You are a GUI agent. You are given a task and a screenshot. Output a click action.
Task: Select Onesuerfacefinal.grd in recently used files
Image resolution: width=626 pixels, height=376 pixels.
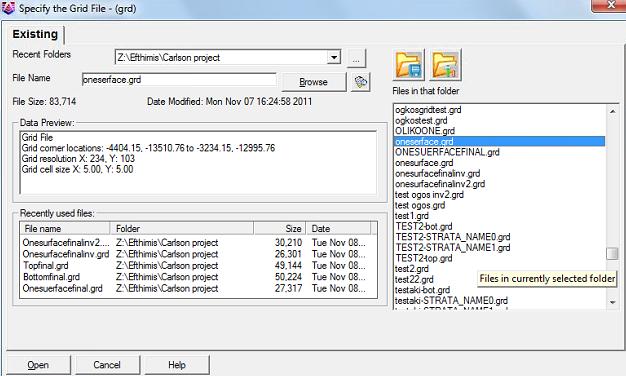click(x=62, y=288)
